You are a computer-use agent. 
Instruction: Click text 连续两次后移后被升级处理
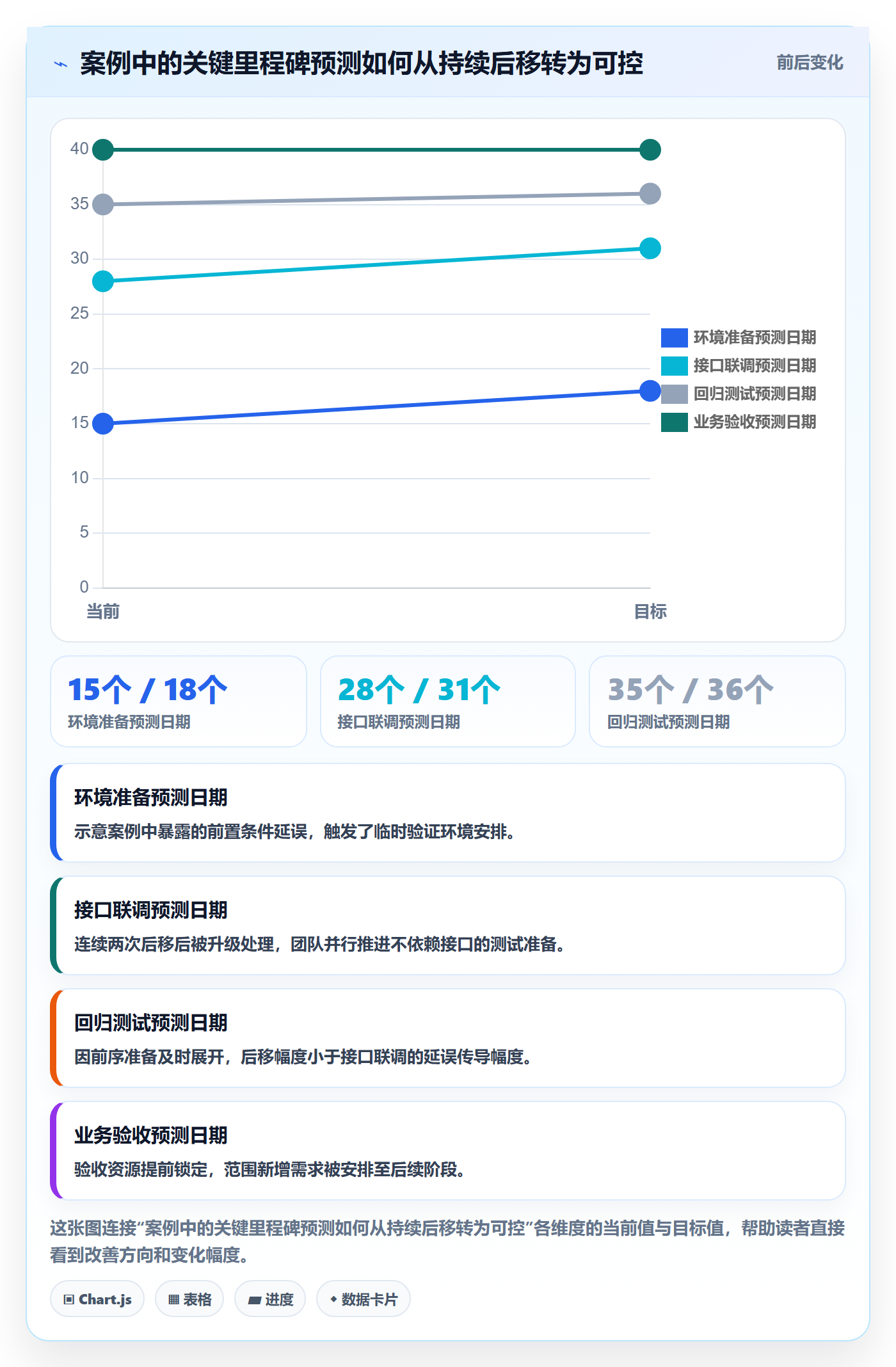[x=174, y=945]
